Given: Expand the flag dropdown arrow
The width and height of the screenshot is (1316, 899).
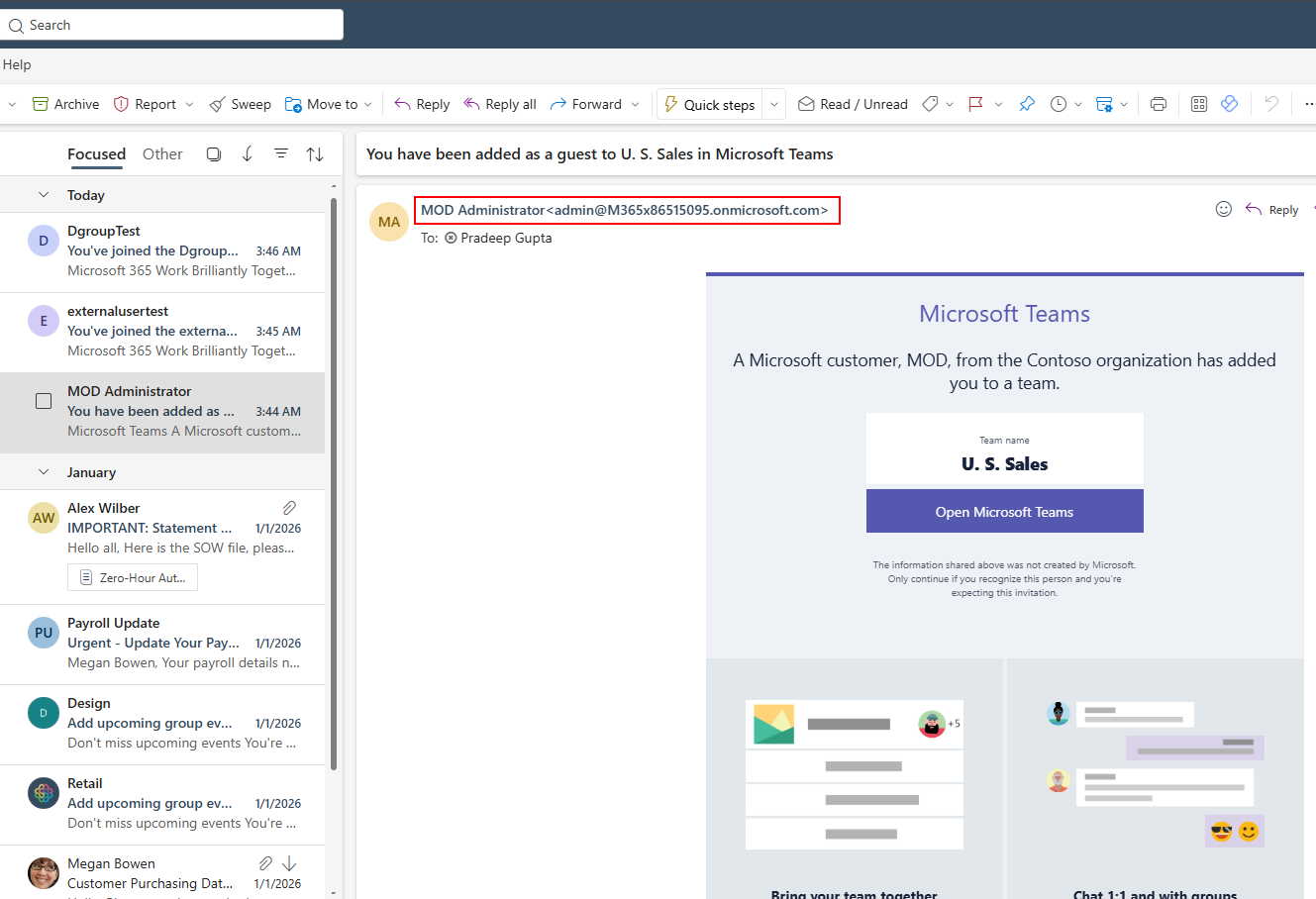Looking at the screenshot, I should 998,104.
